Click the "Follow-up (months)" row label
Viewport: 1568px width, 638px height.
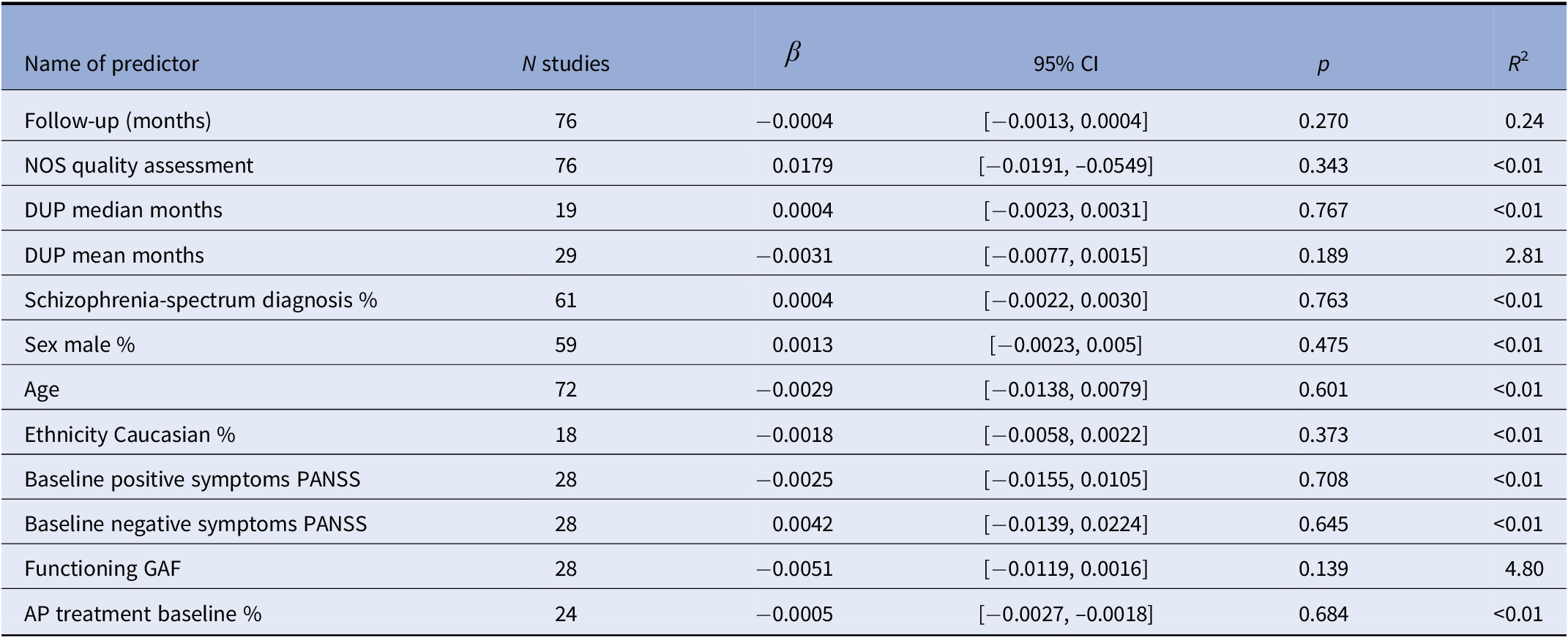118,120
